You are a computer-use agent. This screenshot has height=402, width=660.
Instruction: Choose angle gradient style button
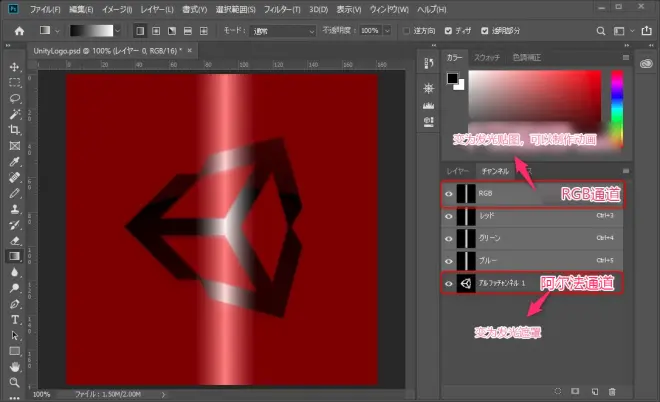(x=172, y=31)
